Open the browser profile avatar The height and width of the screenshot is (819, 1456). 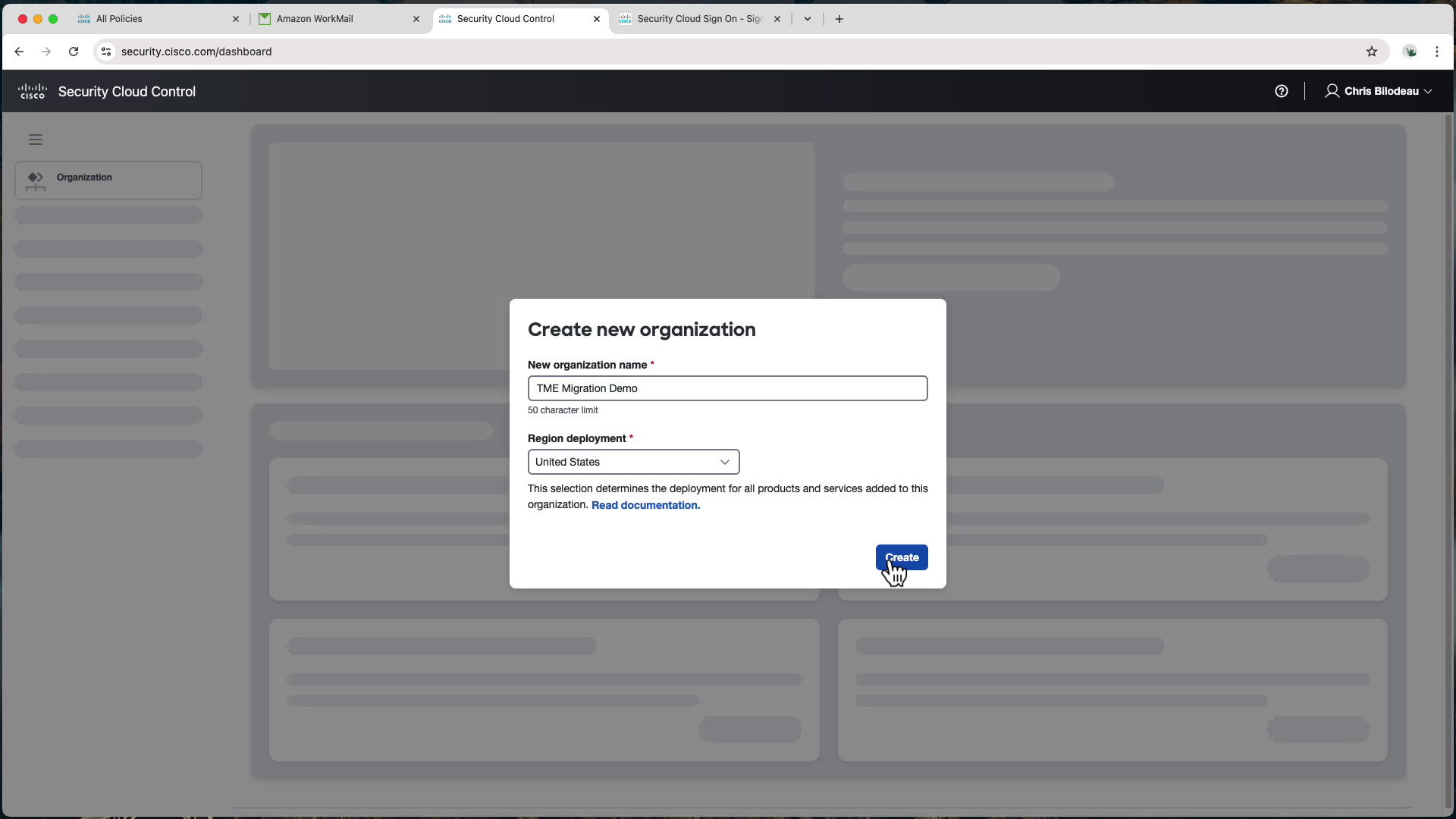click(1410, 52)
